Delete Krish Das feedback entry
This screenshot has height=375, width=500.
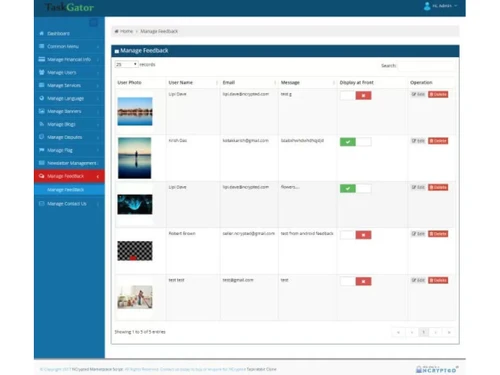(x=438, y=141)
